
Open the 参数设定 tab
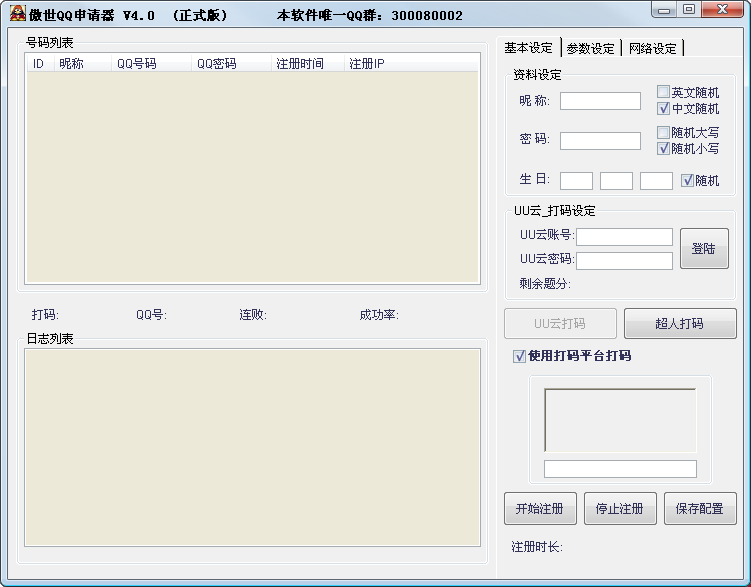pos(590,48)
